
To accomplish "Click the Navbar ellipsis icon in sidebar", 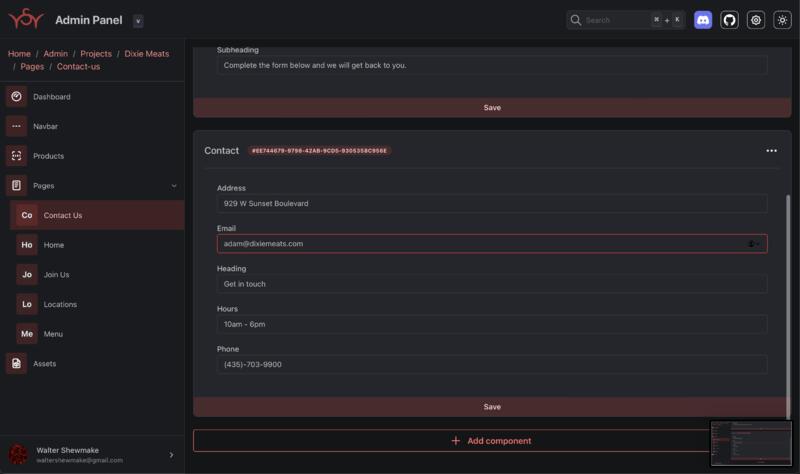I will (x=16, y=126).
